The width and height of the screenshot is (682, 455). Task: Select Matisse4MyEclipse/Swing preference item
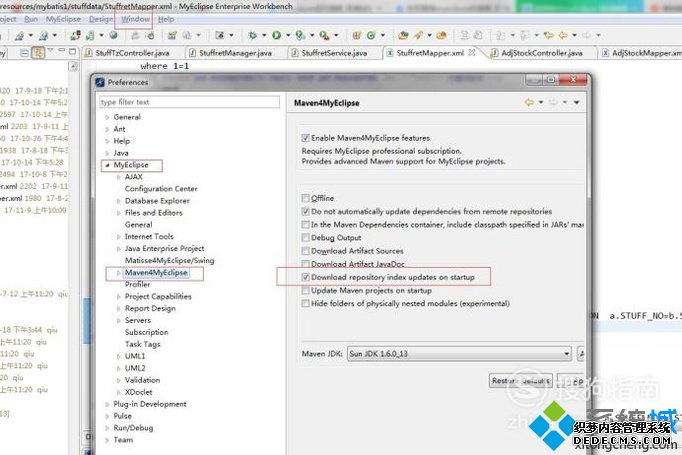(169, 261)
